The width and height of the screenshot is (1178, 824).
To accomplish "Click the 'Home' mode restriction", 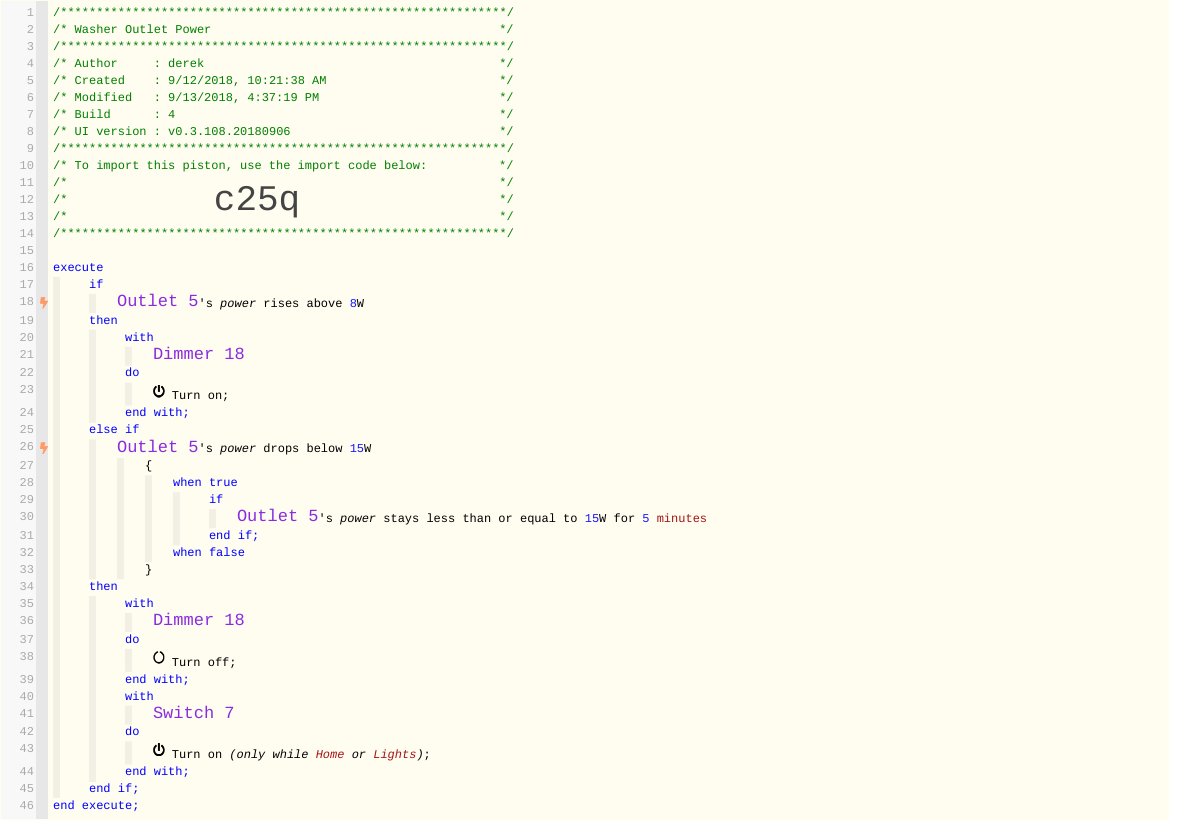I will tap(330, 755).
